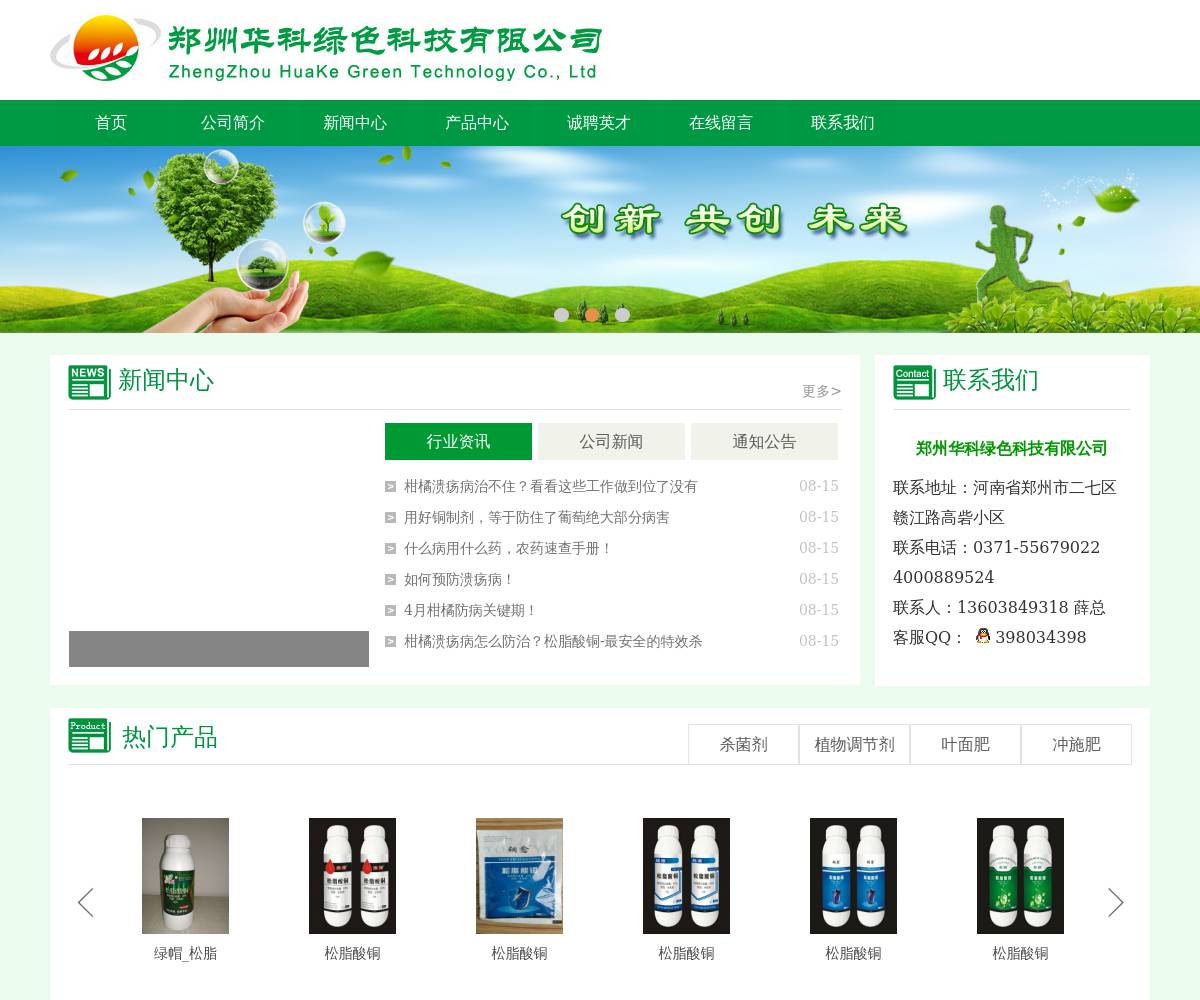Viewport: 1200px width, 1000px height.
Task: Click the contact line 13603849318 薛总
Action: 1031,607
